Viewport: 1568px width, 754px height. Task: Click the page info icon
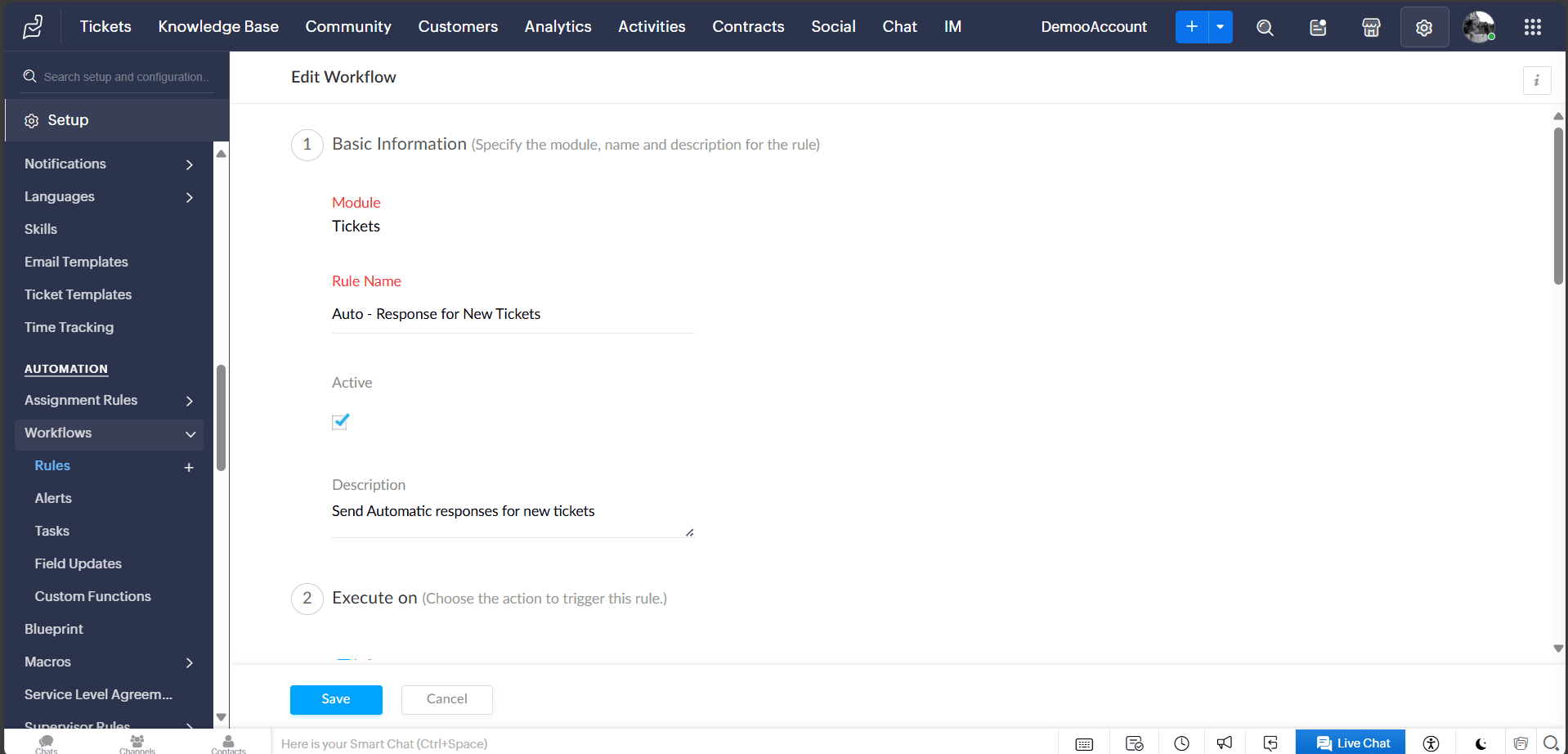point(1537,80)
